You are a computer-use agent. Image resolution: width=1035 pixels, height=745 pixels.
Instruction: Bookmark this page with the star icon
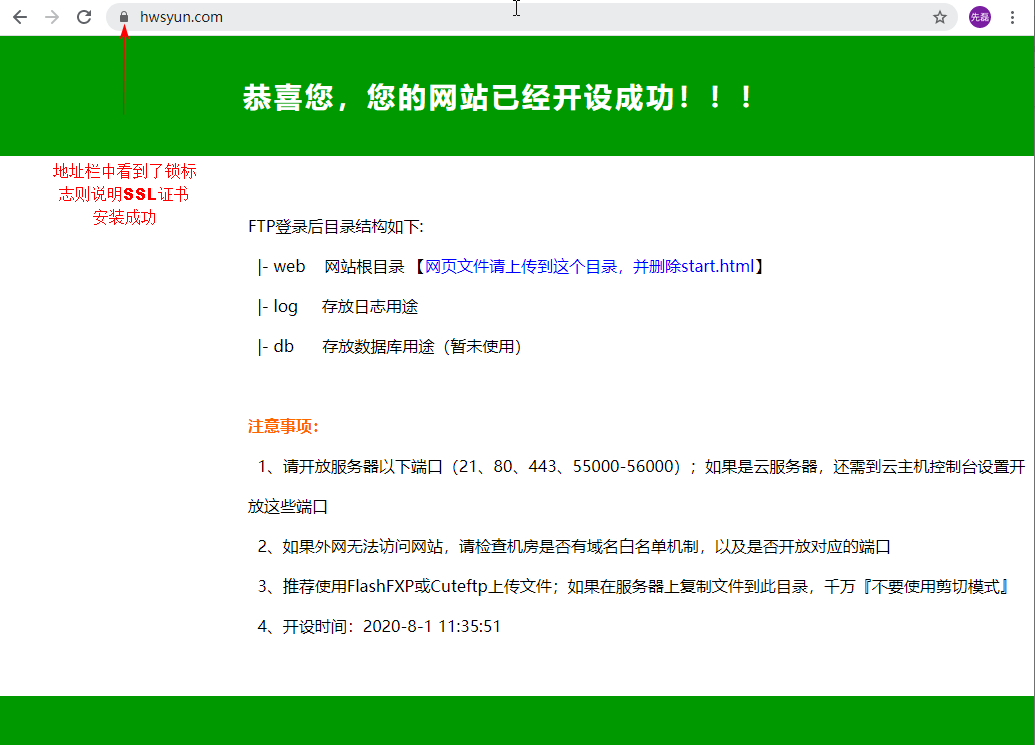pos(940,17)
